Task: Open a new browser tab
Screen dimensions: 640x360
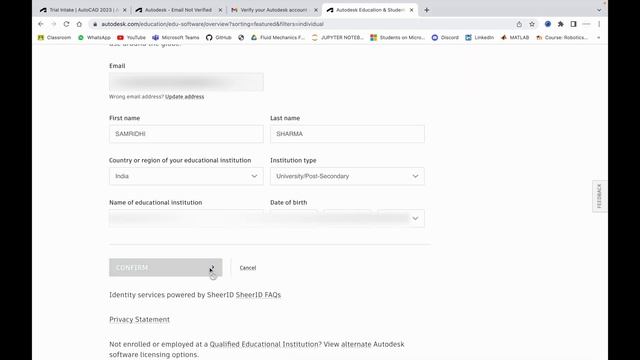Action: tap(427, 10)
